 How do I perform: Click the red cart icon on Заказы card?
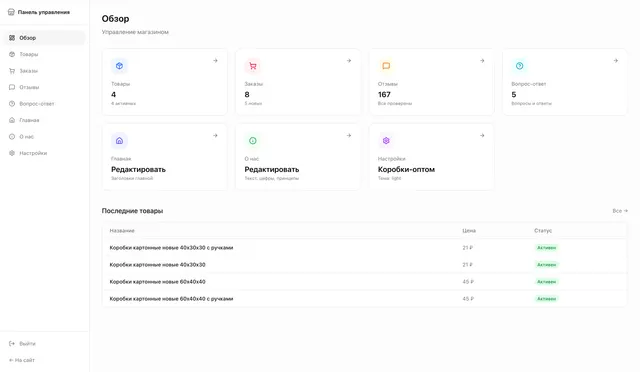point(253,66)
